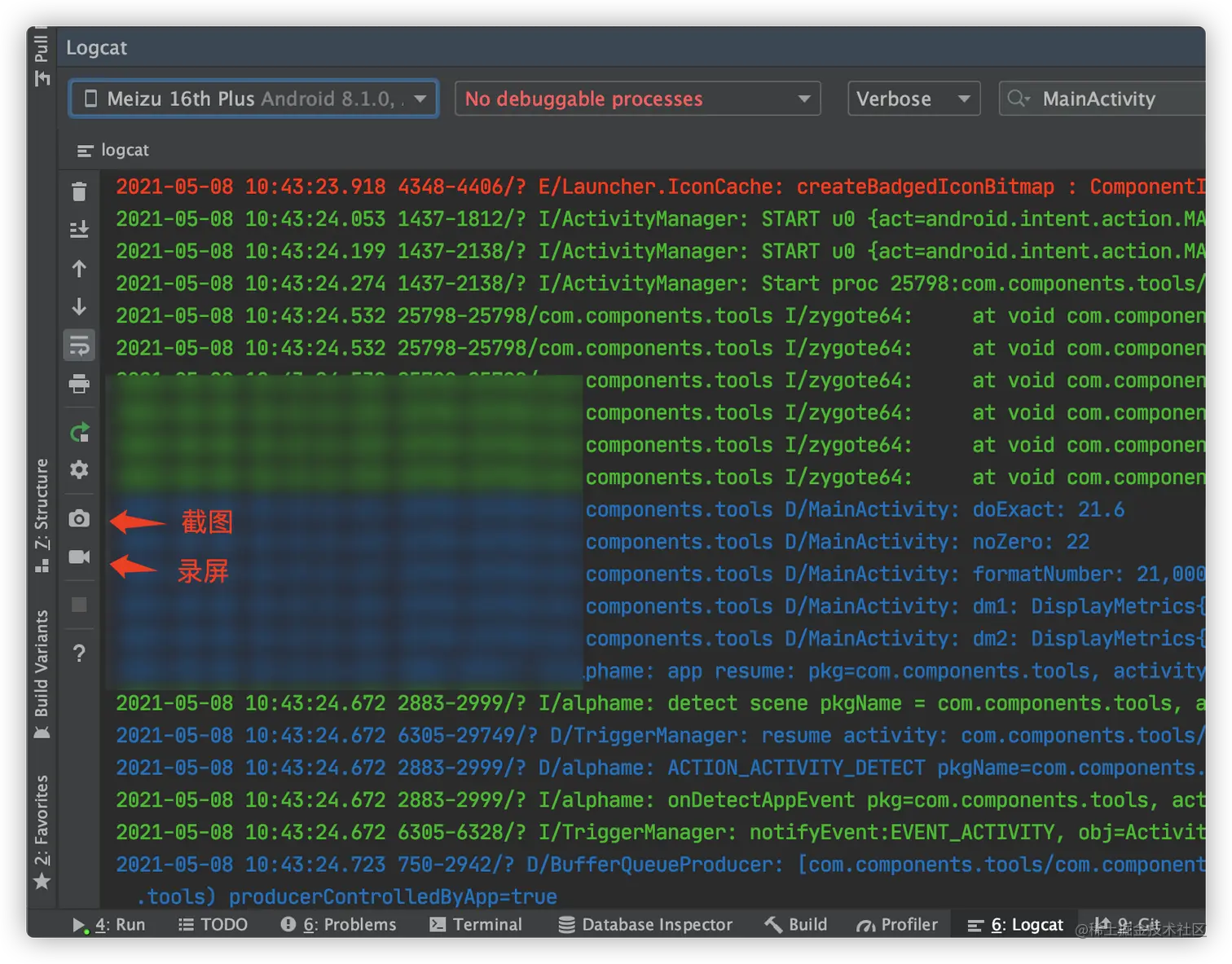
Task: Take a device screenshot with camera icon
Action: (79, 519)
